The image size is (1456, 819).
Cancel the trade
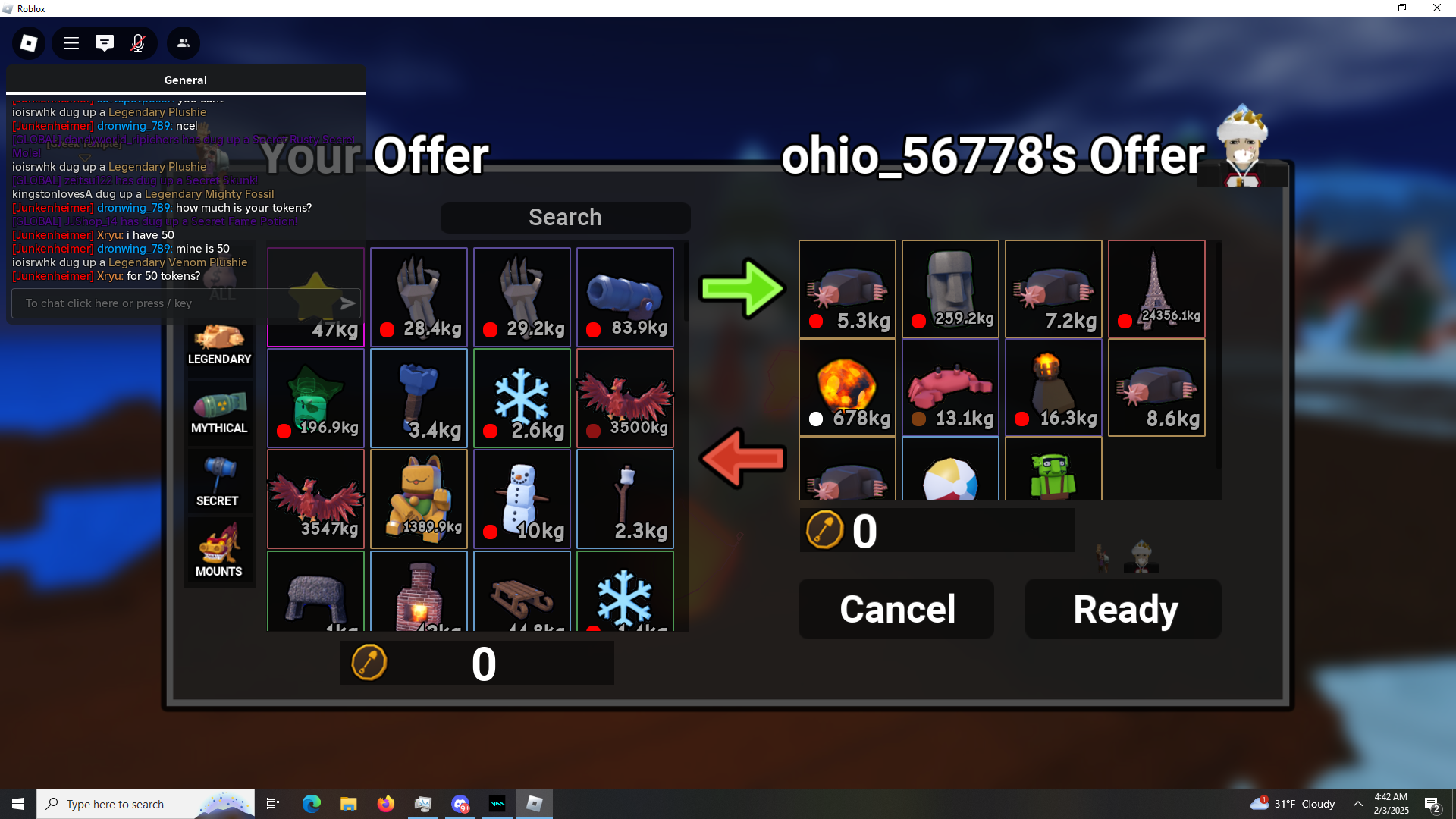[x=896, y=609]
